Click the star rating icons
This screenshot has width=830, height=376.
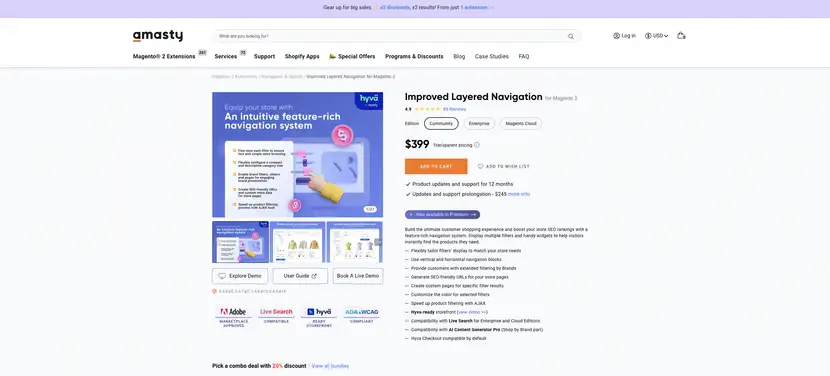tap(428, 109)
